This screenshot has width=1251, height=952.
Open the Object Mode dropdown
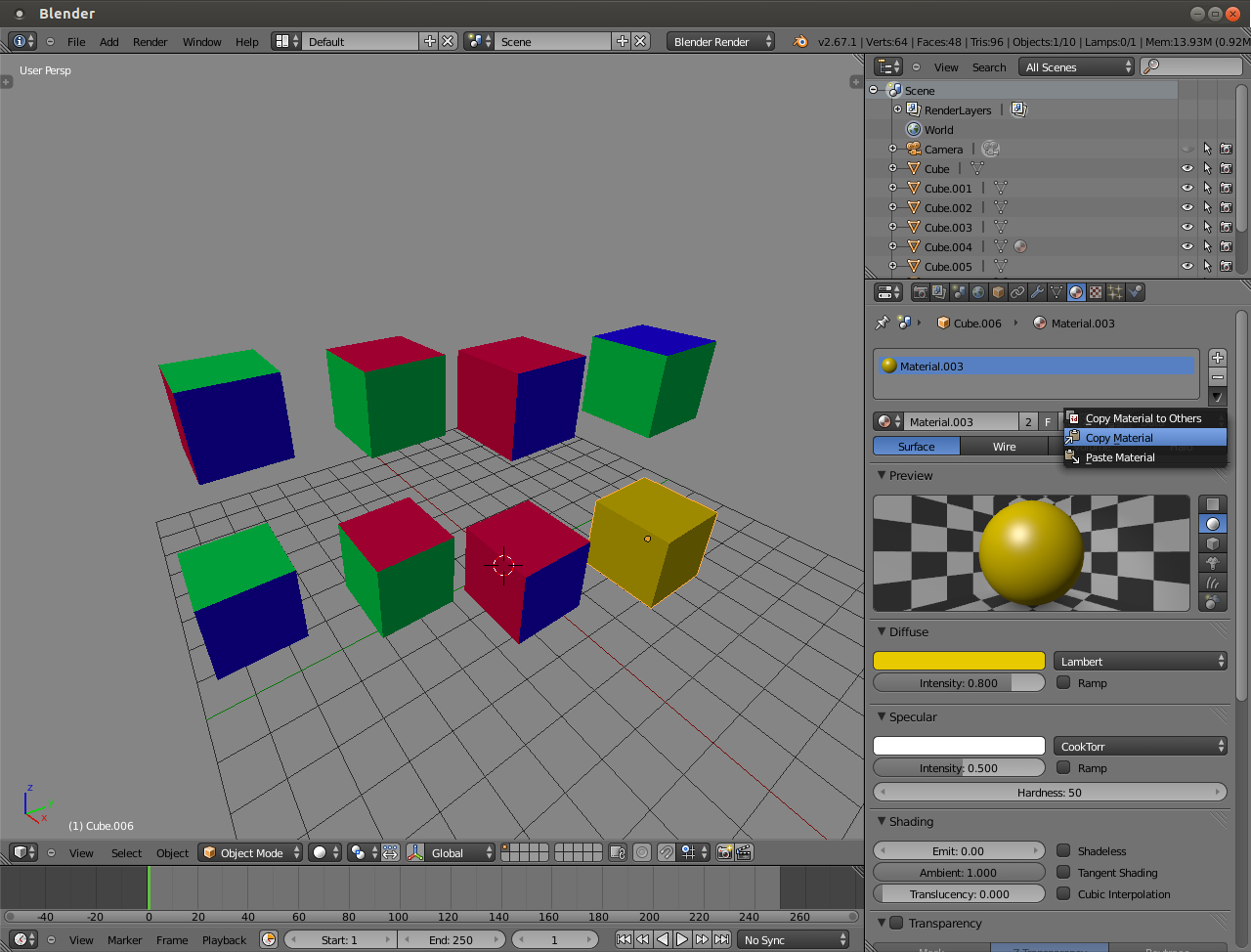tap(251, 852)
